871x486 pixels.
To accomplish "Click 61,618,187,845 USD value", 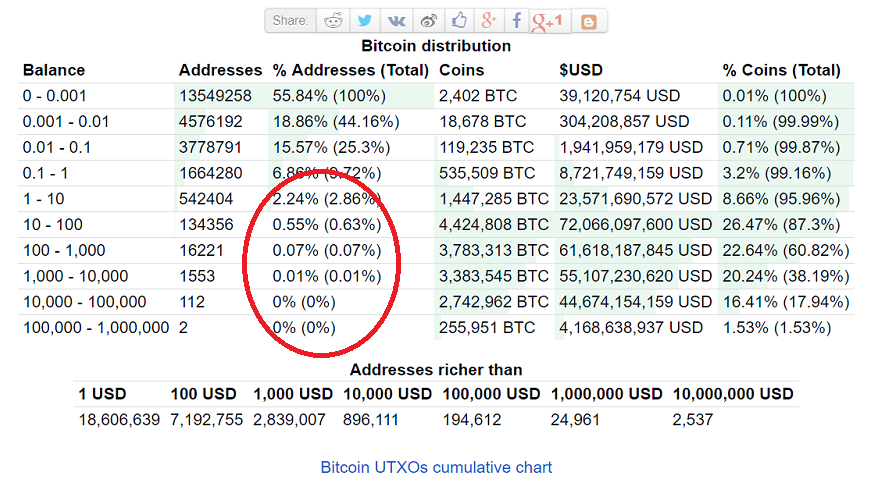I will point(635,250).
